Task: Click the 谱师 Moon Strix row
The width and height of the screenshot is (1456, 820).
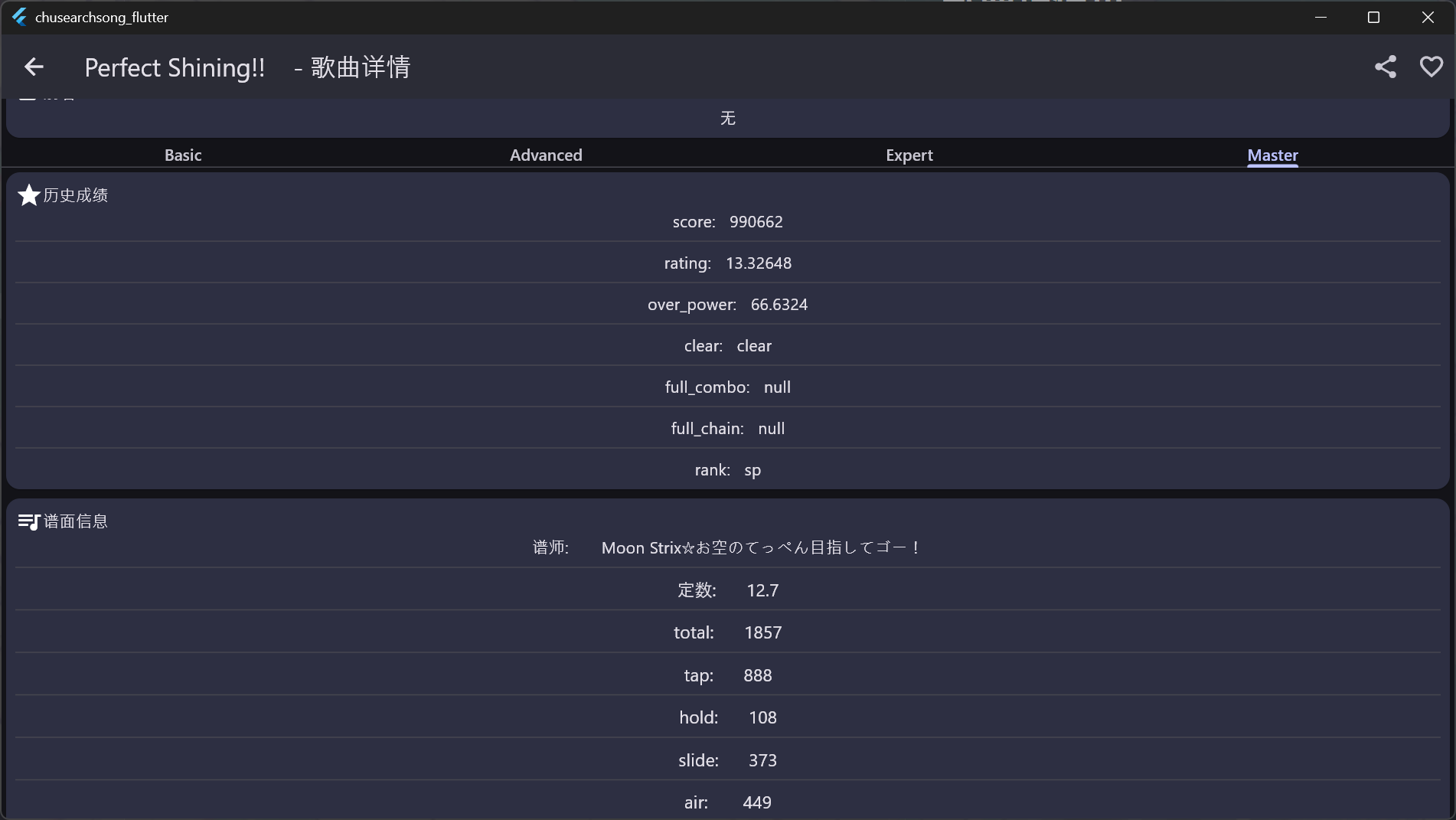Action: pos(728,547)
